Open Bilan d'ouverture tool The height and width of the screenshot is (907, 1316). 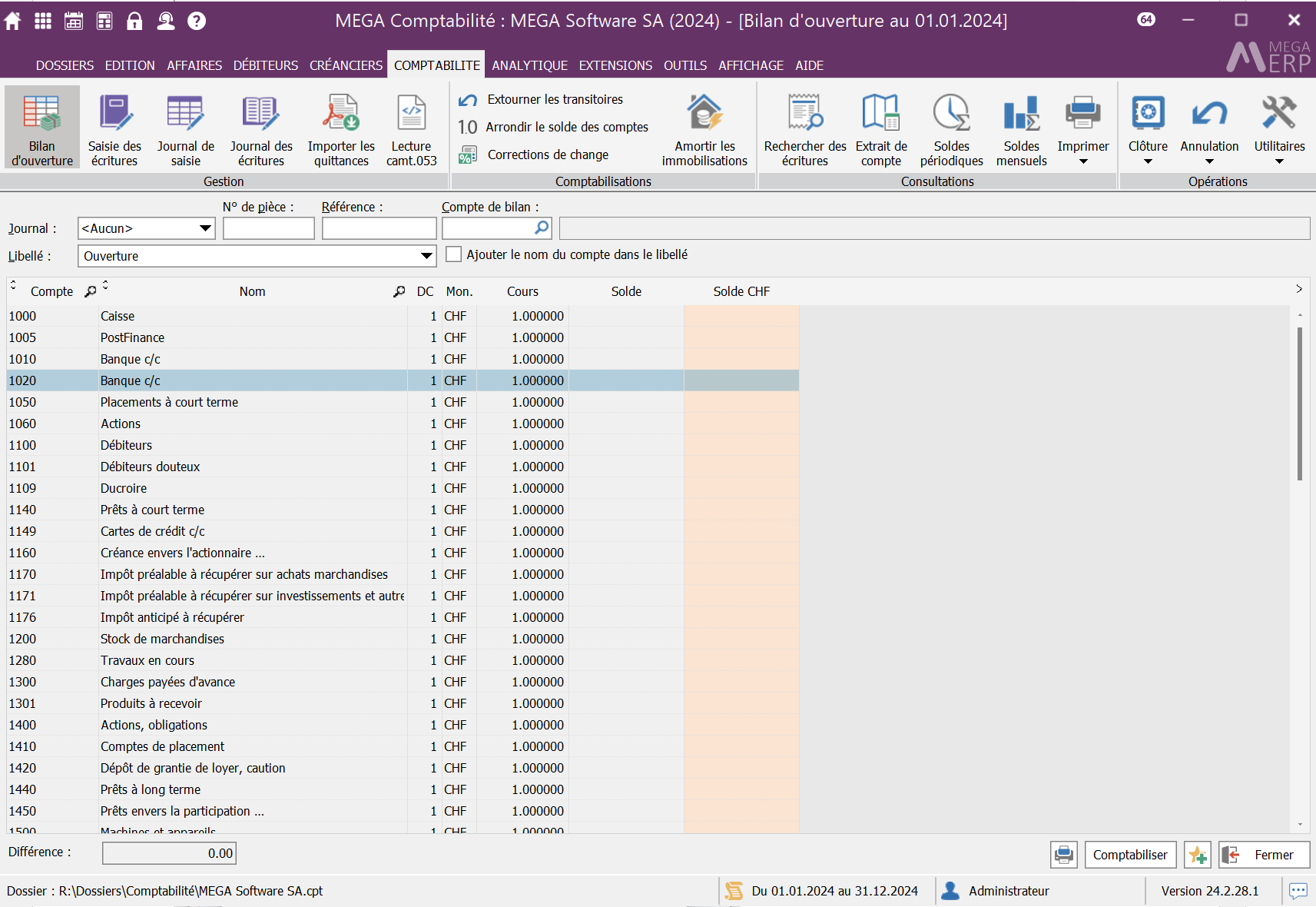42,127
